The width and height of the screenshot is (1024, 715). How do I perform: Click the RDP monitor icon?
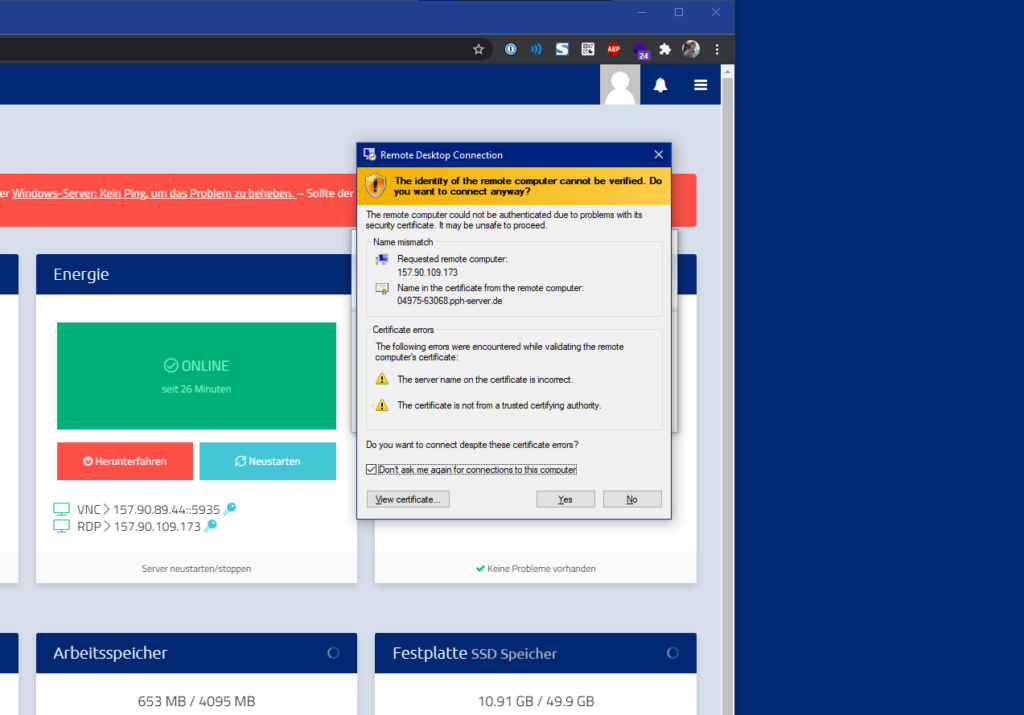61,526
